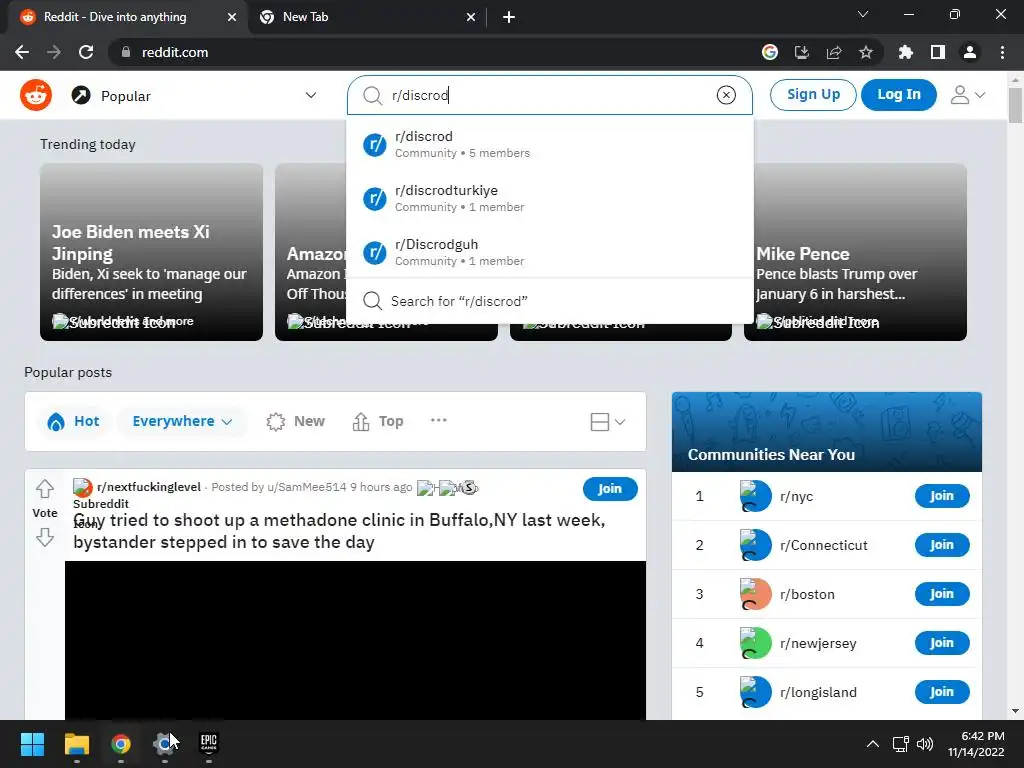Play the post's black video area
Screen dimensions: 1024x768
point(355,641)
